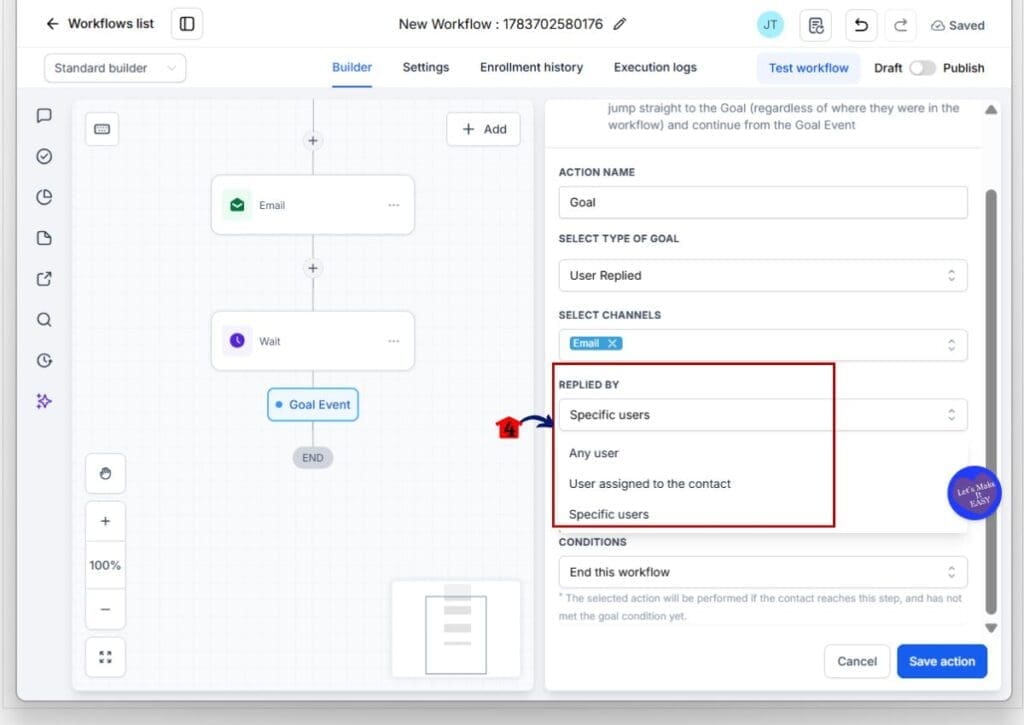
Task: Select the Email workflow node
Action: 313,205
